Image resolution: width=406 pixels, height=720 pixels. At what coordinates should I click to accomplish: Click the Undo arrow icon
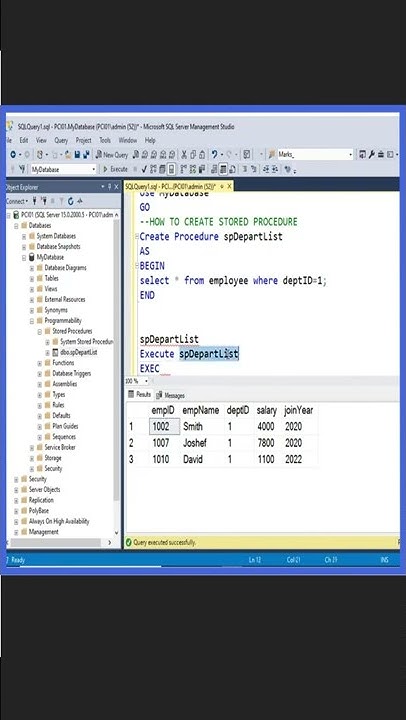(x=214, y=155)
